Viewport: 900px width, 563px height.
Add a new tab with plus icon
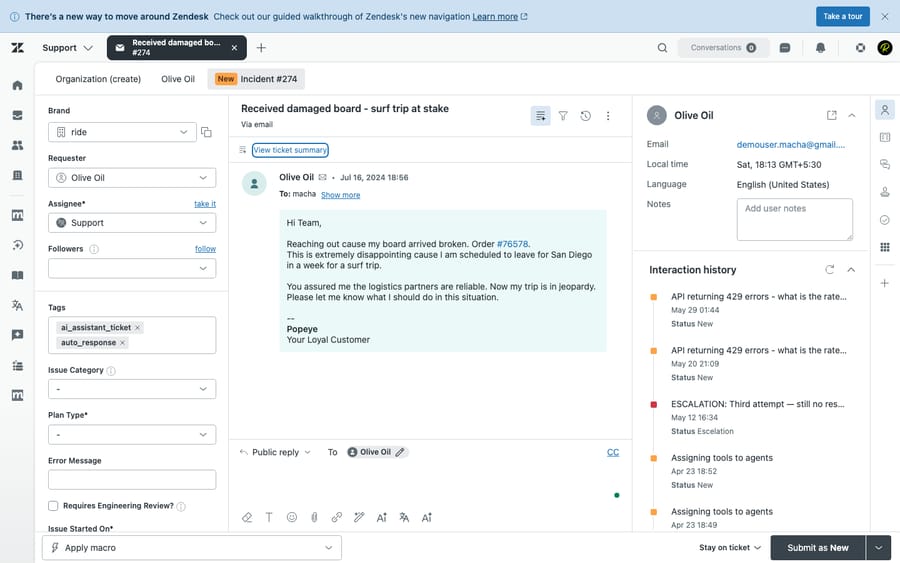[261, 48]
